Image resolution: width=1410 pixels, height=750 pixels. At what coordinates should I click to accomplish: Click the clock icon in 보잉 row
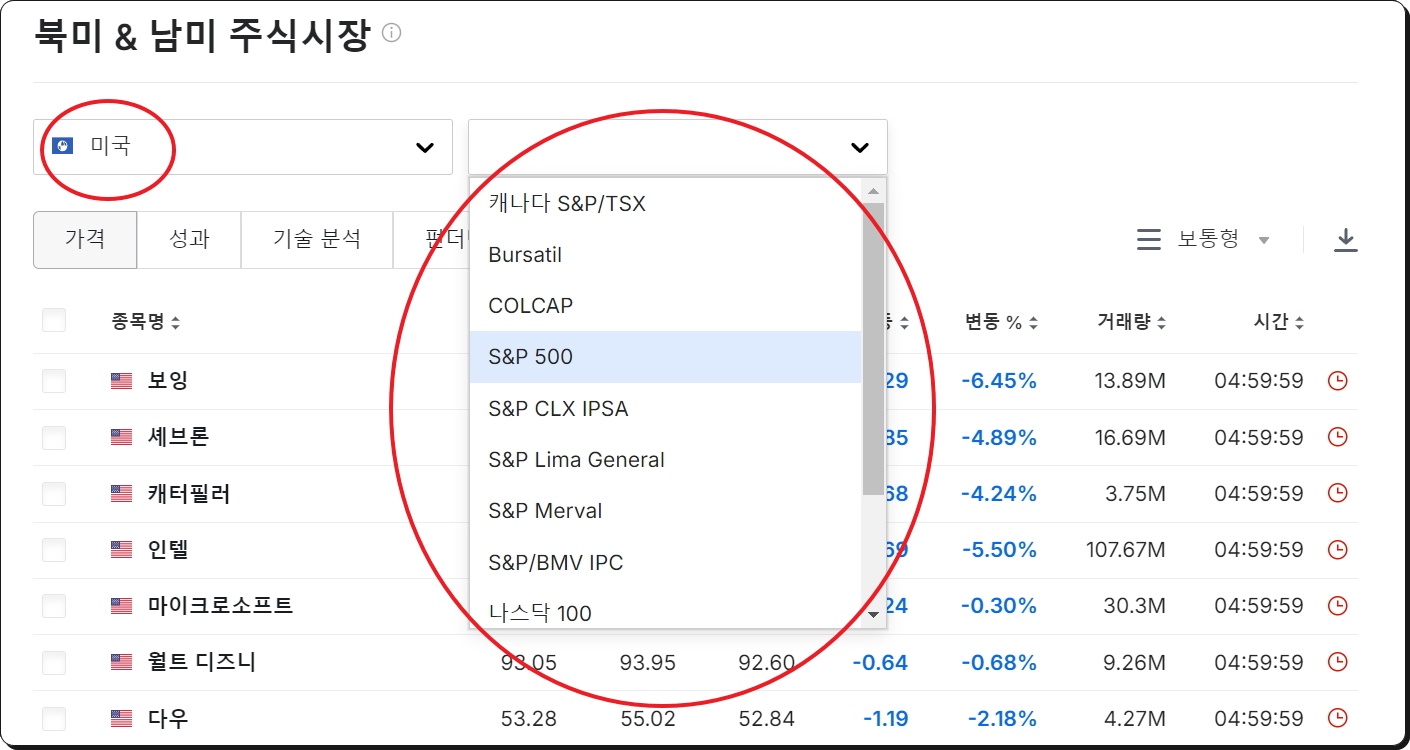1337,381
